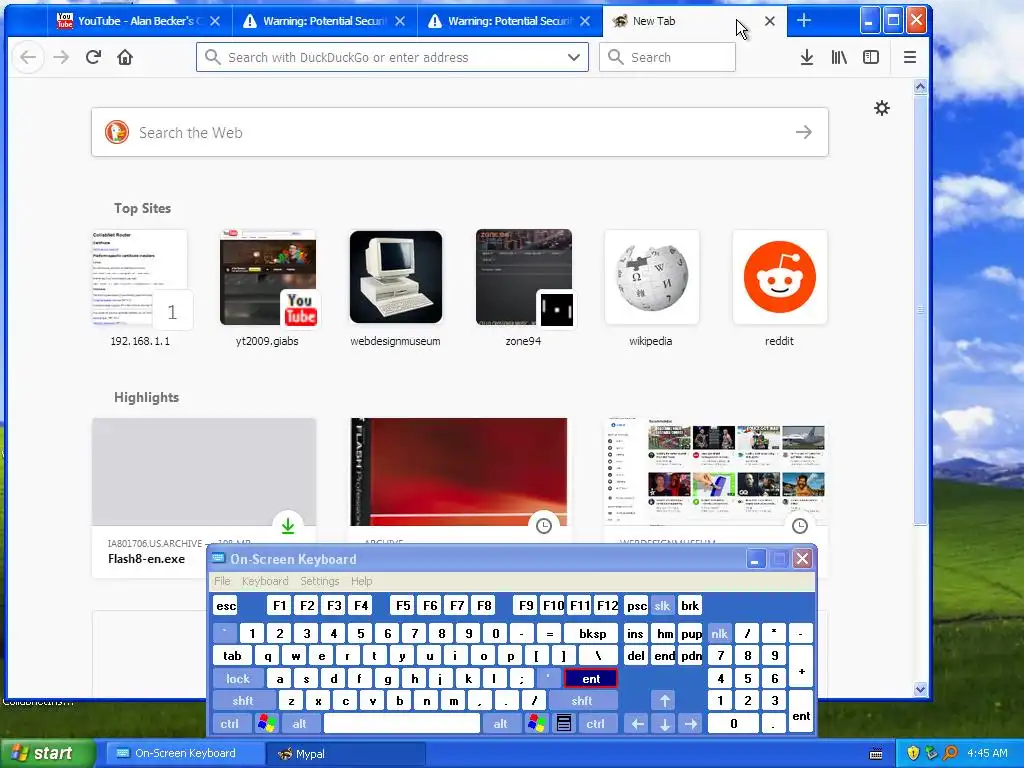Open On-Screen Keyboard Help menu

click(x=361, y=581)
